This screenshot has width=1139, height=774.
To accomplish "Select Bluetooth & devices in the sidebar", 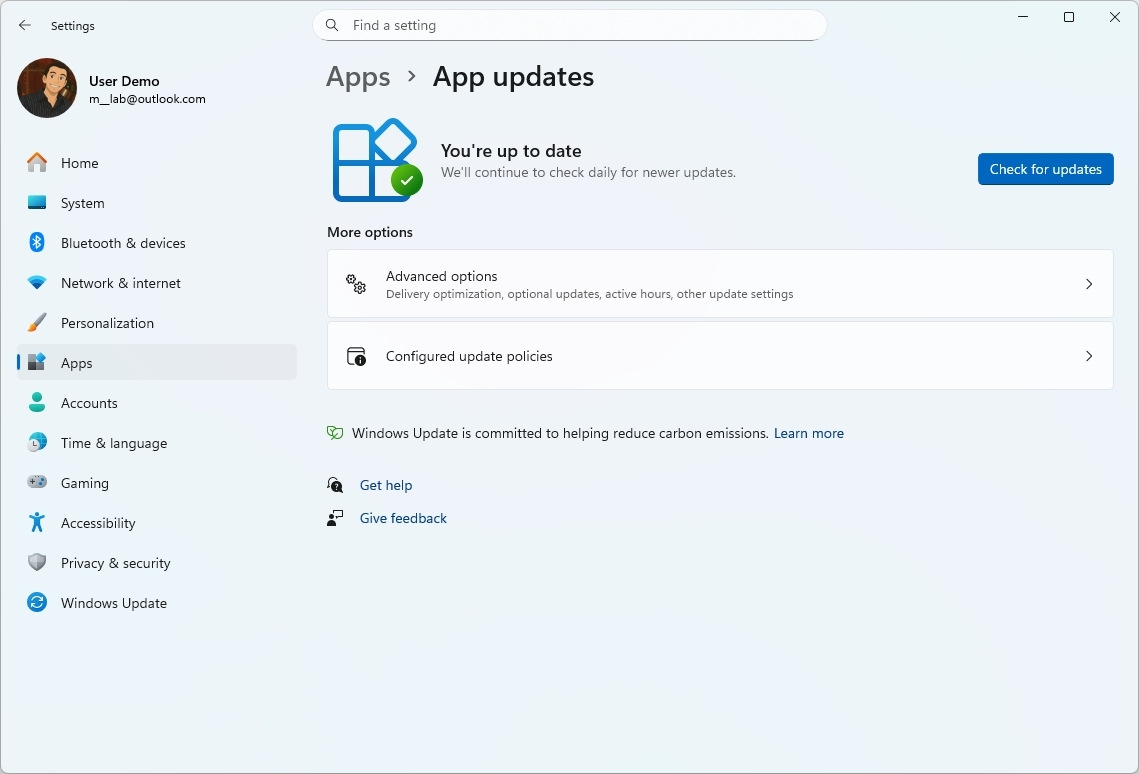I will (123, 243).
